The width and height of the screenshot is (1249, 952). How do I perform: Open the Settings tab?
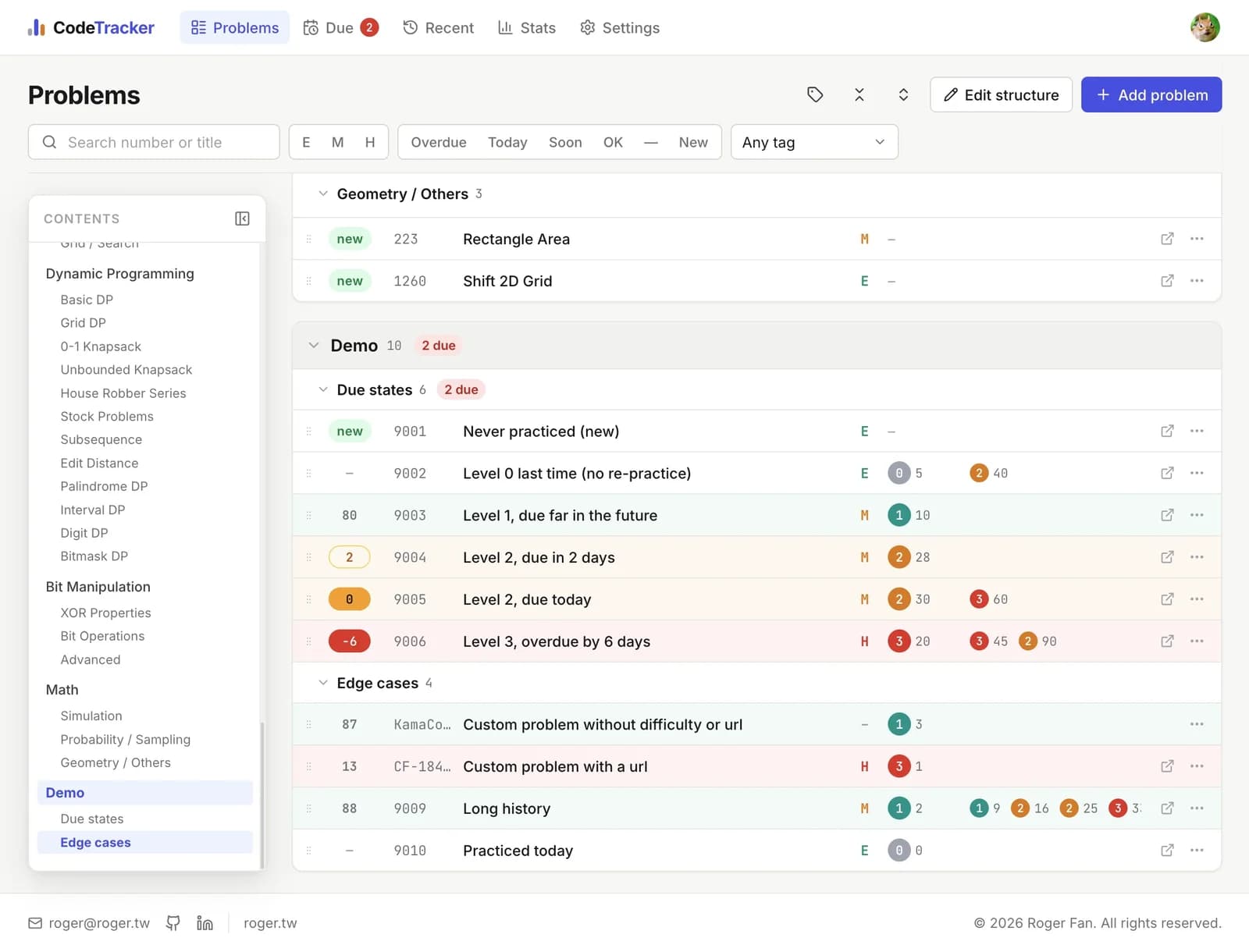click(x=620, y=27)
